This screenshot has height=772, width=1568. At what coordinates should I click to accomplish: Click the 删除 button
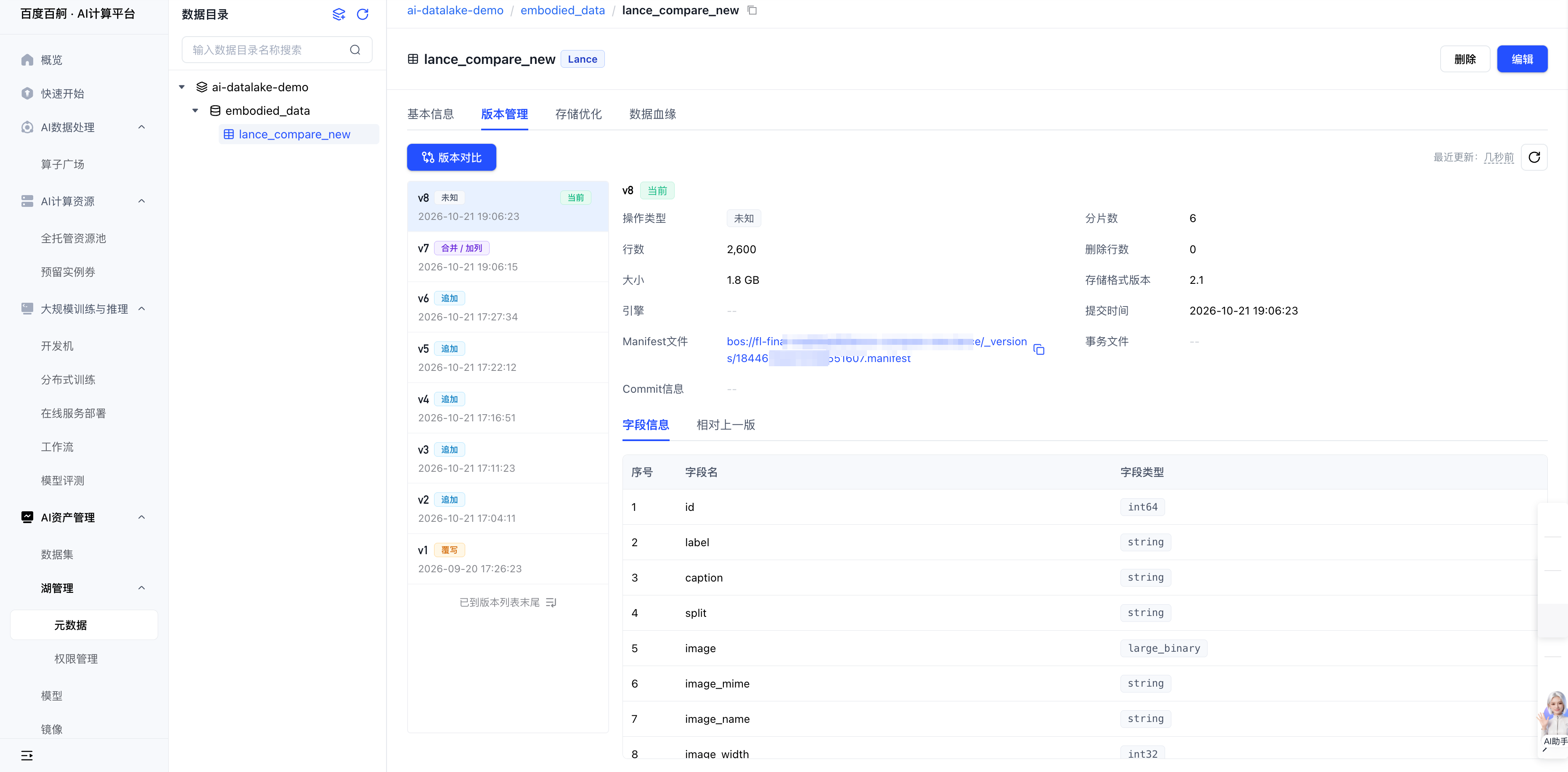tap(1465, 59)
